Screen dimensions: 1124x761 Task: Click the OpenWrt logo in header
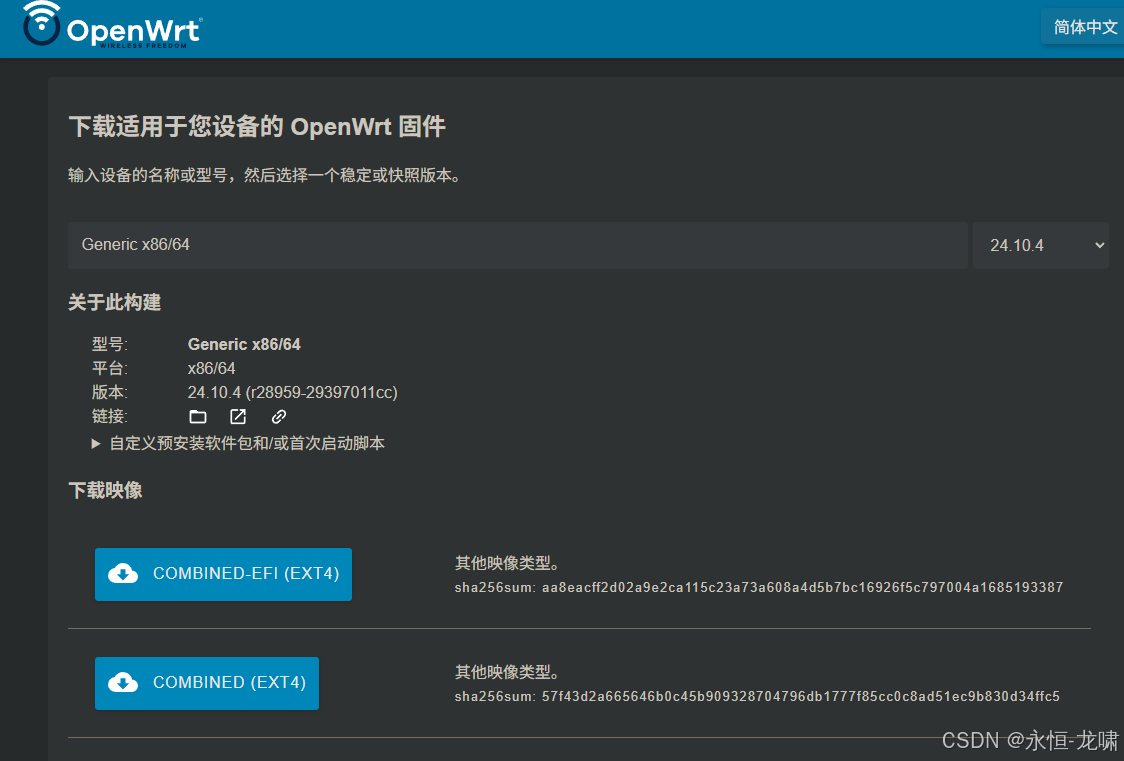pyautogui.click(x=113, y=25)
